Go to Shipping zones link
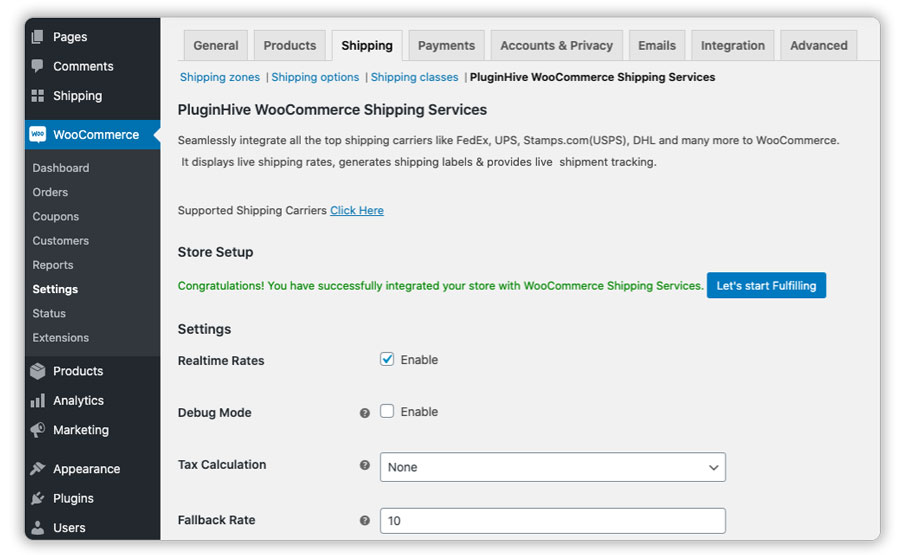Image resolution: width=900 pixels, height=555 pixels. (x=220, y=77)
